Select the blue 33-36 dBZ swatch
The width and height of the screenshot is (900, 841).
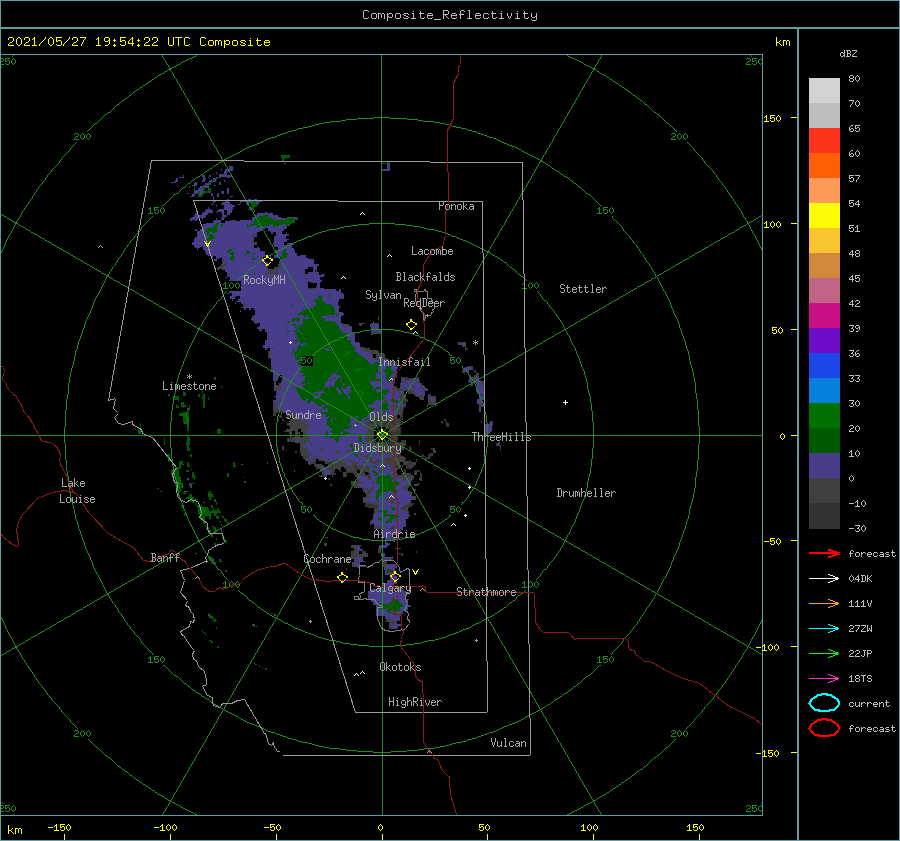[x=824, y=366]
